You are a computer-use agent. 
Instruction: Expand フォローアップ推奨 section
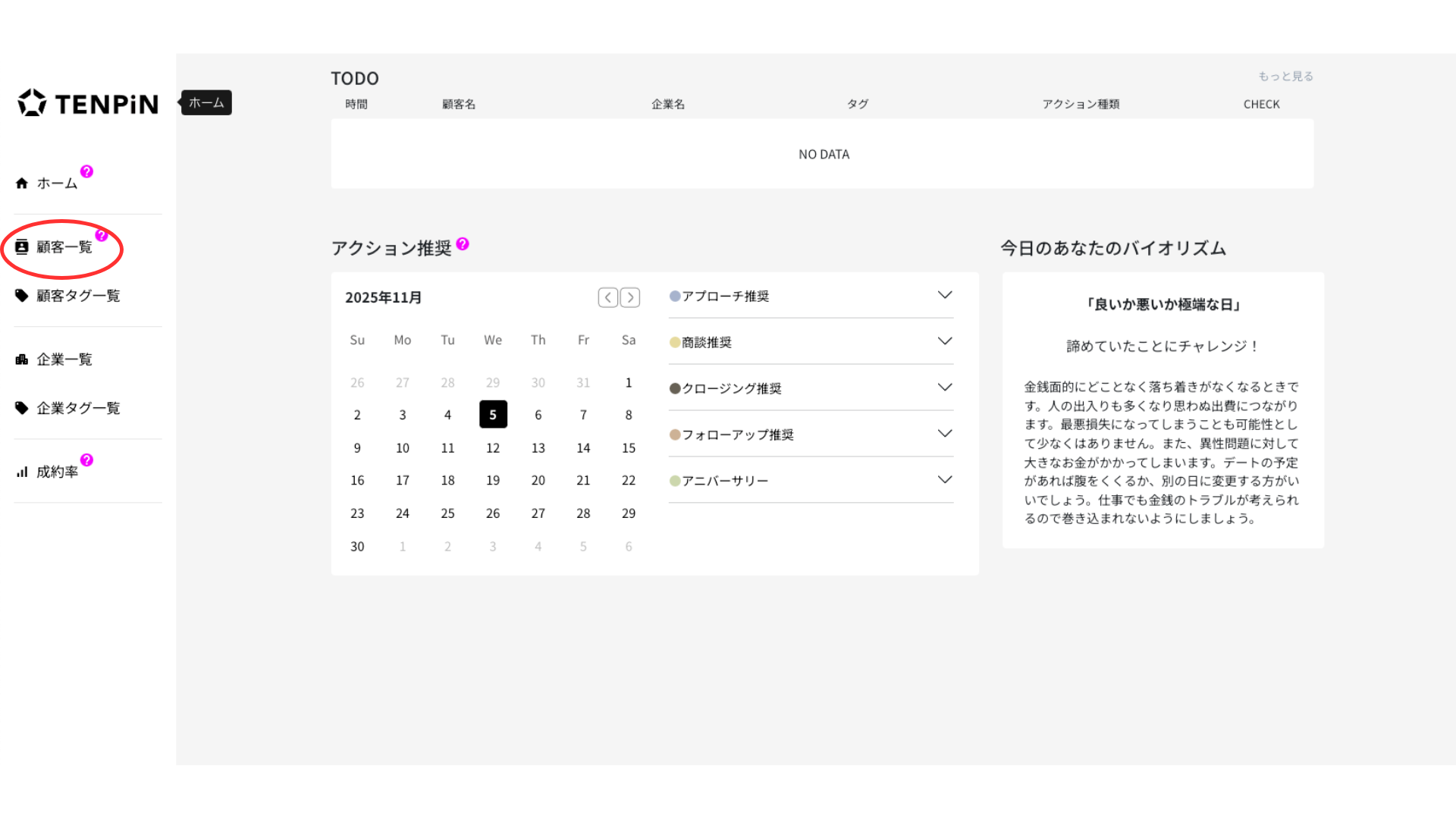click(x=944, y=434)
